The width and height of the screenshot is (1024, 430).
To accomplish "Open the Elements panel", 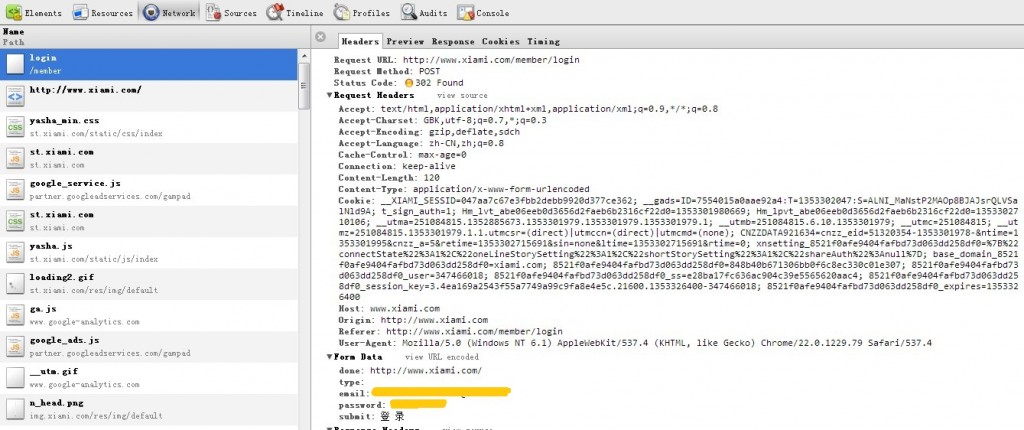I will pyautogui.click(x=34, y=12).
